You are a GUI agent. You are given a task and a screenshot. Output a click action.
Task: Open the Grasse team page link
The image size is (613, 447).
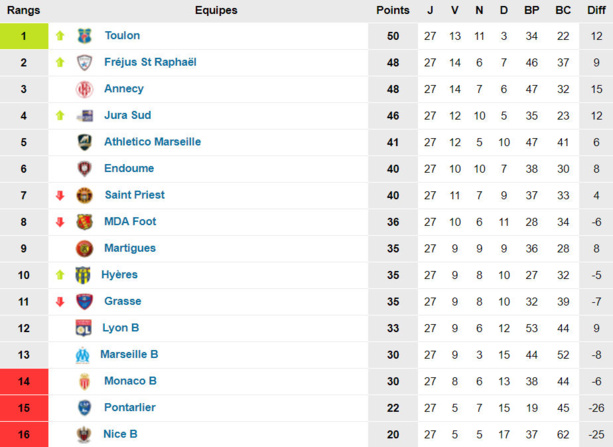coord(123,301)
